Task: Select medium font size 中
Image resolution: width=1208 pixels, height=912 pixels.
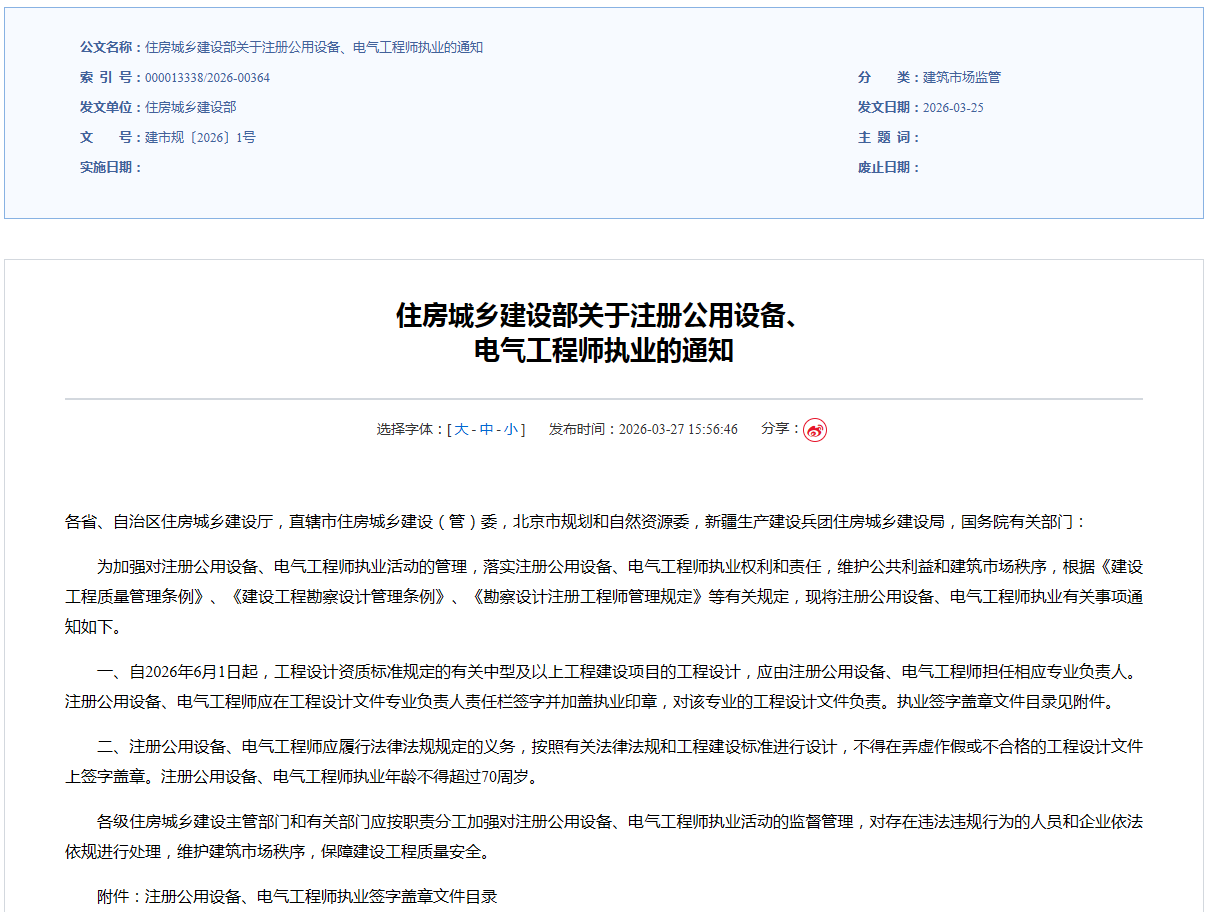Action: 486,430
